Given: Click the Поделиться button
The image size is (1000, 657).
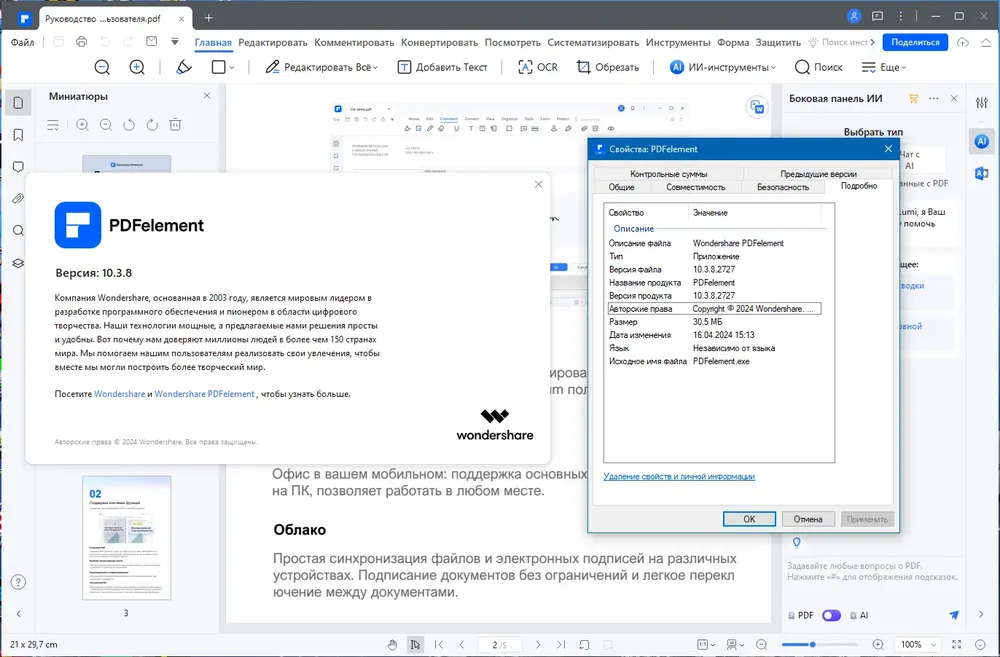Looking at the screenshot, I should coord(915,42).
